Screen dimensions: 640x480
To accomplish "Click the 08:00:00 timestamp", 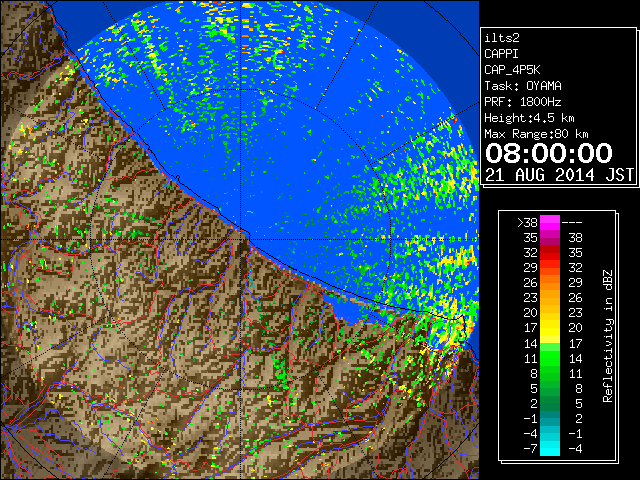I will click(x=549, y=153).
